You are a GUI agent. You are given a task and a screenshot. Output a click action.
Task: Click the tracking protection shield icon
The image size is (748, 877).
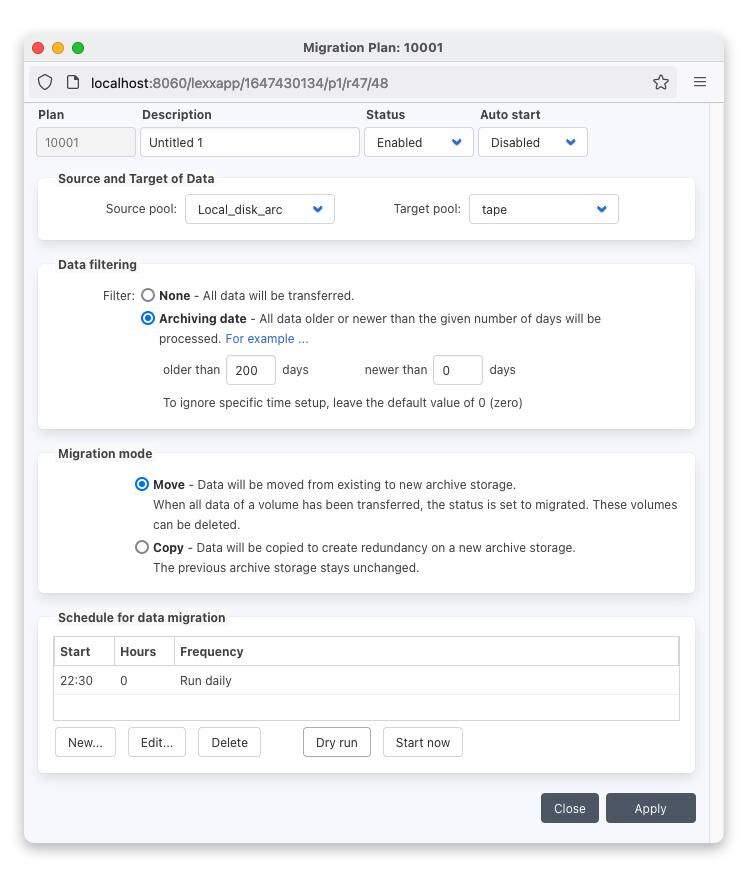(45, 82)
